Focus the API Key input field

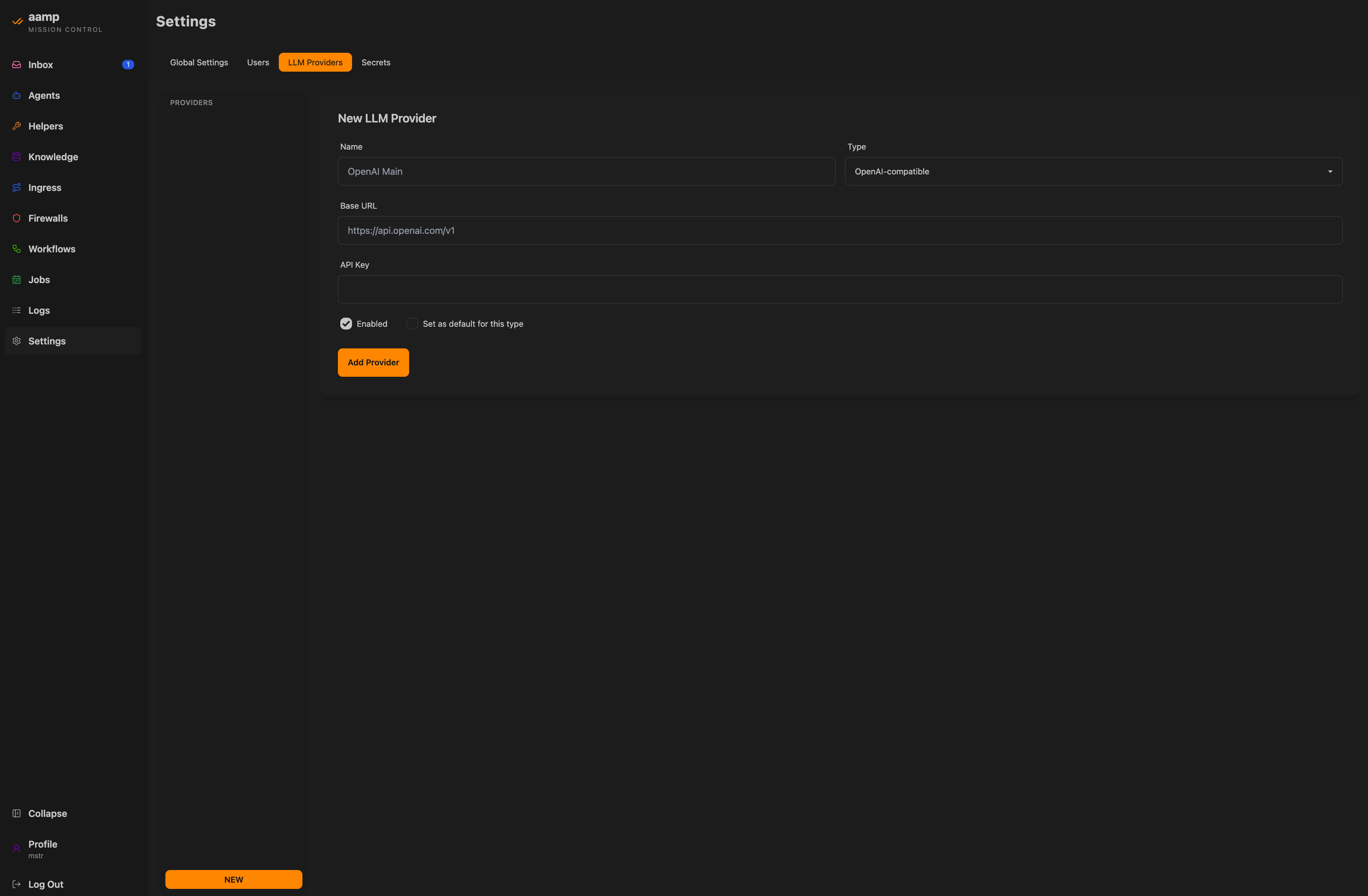[840, 290]
